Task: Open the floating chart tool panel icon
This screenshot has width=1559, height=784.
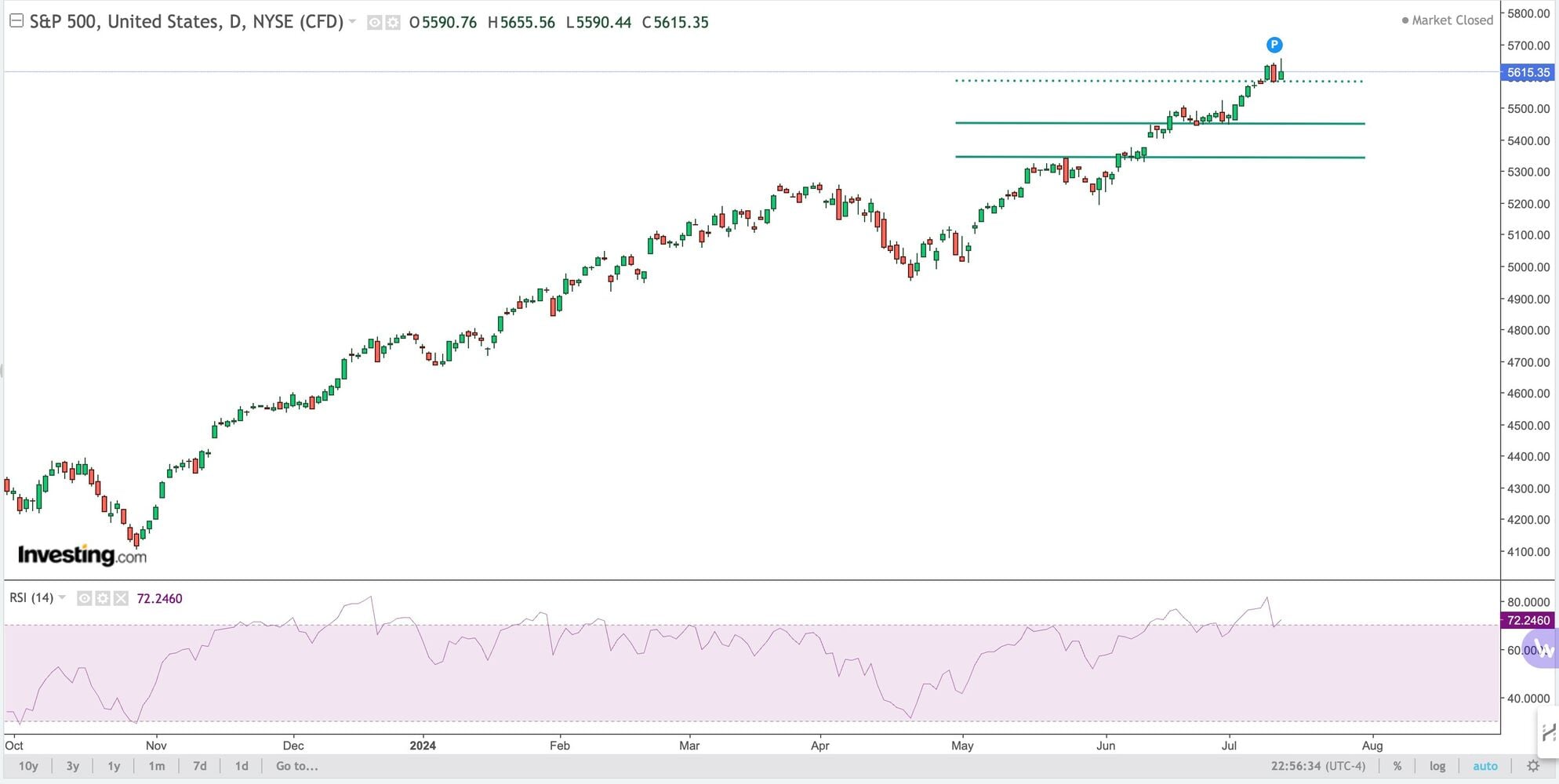Action: 1548,733
